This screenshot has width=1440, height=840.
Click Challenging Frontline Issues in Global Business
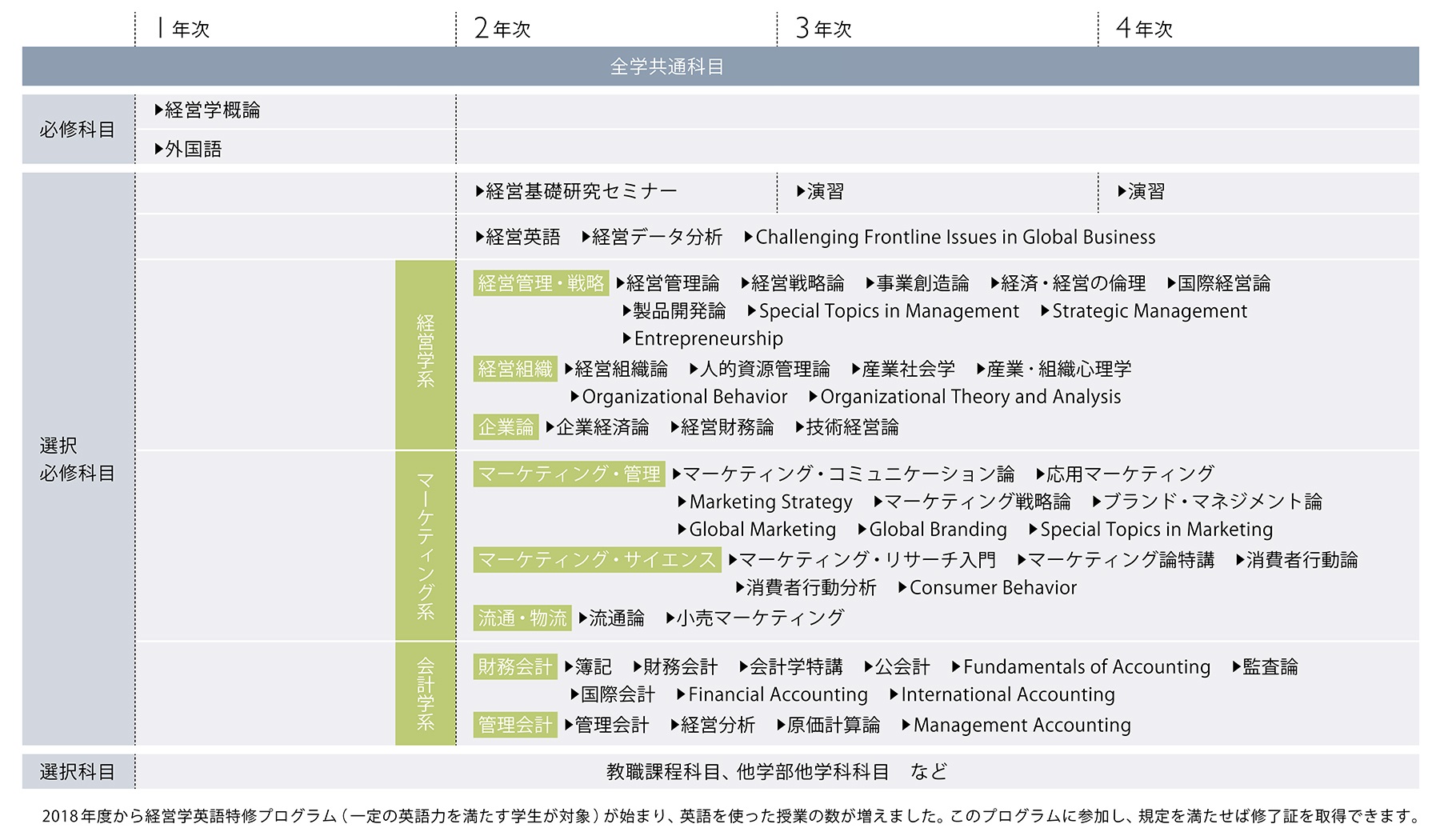pyautogui.click(x=950, y=237)
